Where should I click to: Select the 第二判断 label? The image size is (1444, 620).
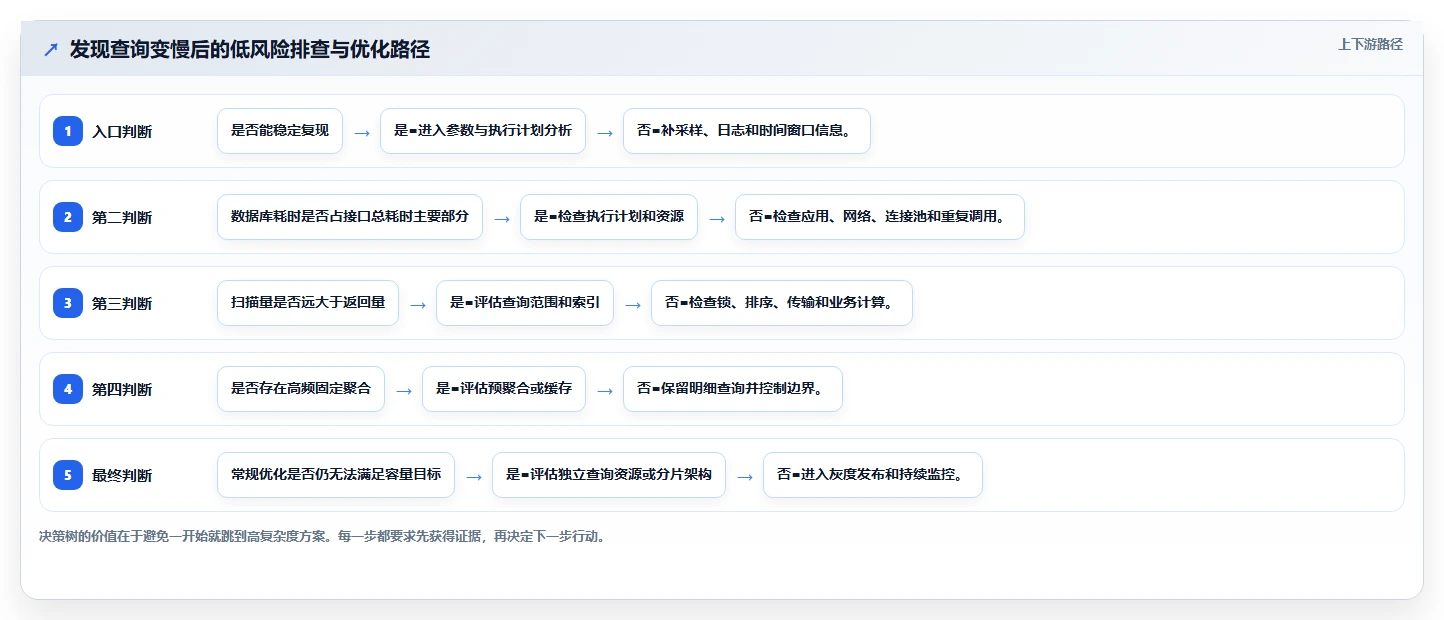coord(122,217)
